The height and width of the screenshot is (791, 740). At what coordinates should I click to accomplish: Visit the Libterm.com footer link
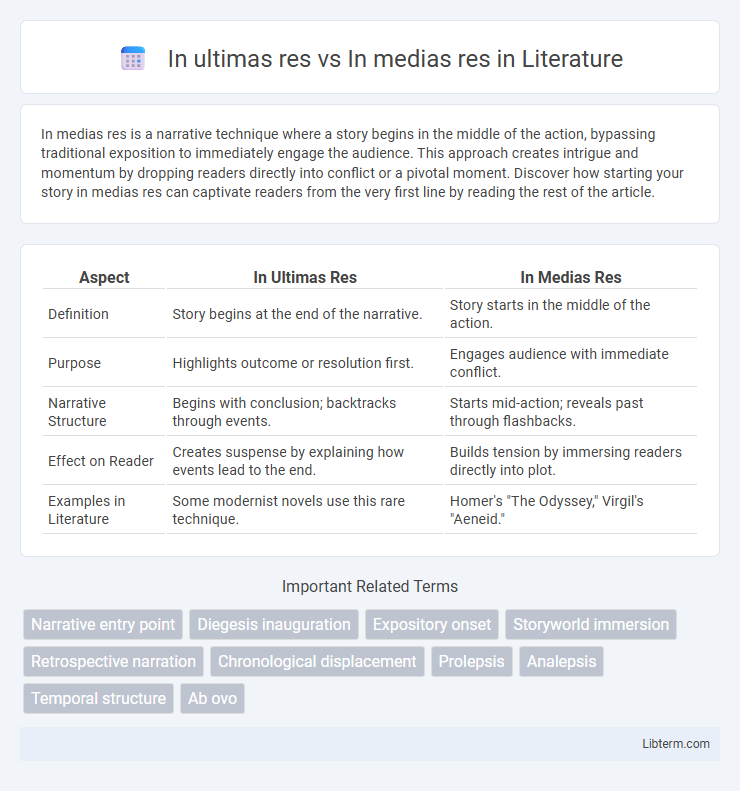(675, 744)
